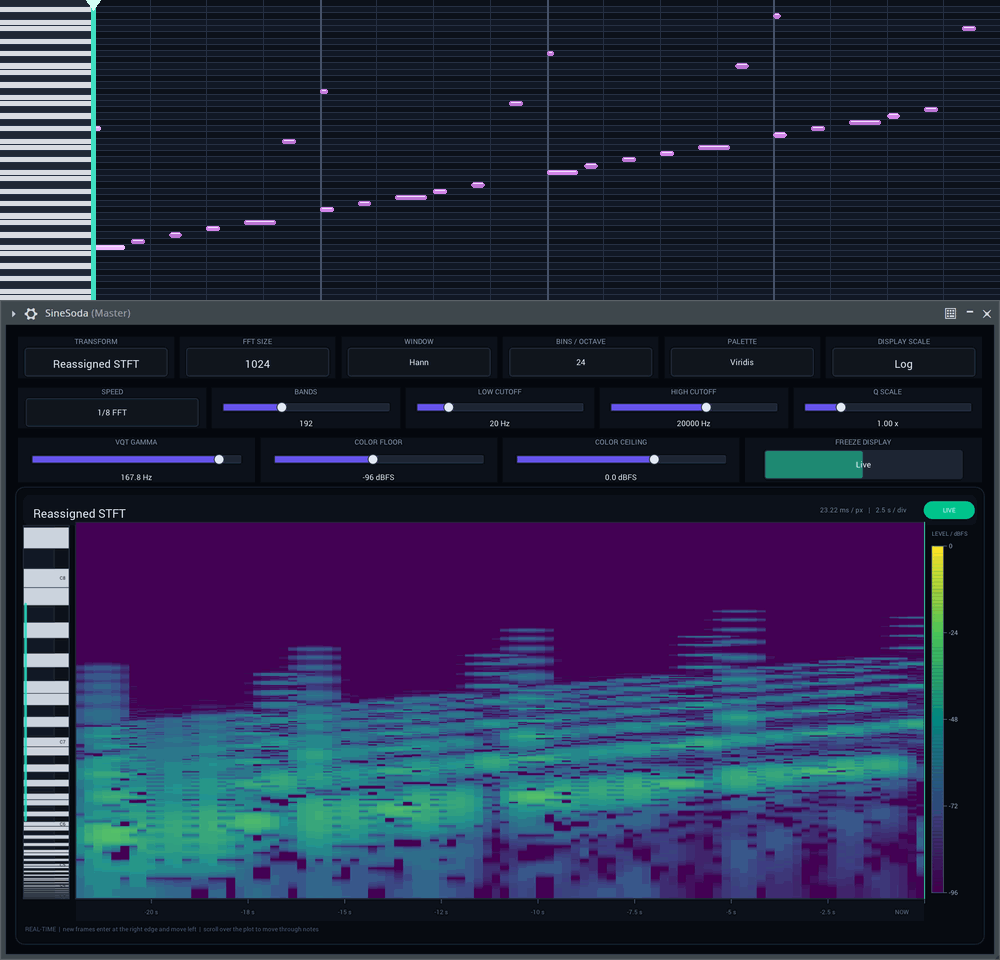This screenshot has height=960, width=1000.
Task: Open the Display Scale dropdown showing Log
Action: click(903, 363)
